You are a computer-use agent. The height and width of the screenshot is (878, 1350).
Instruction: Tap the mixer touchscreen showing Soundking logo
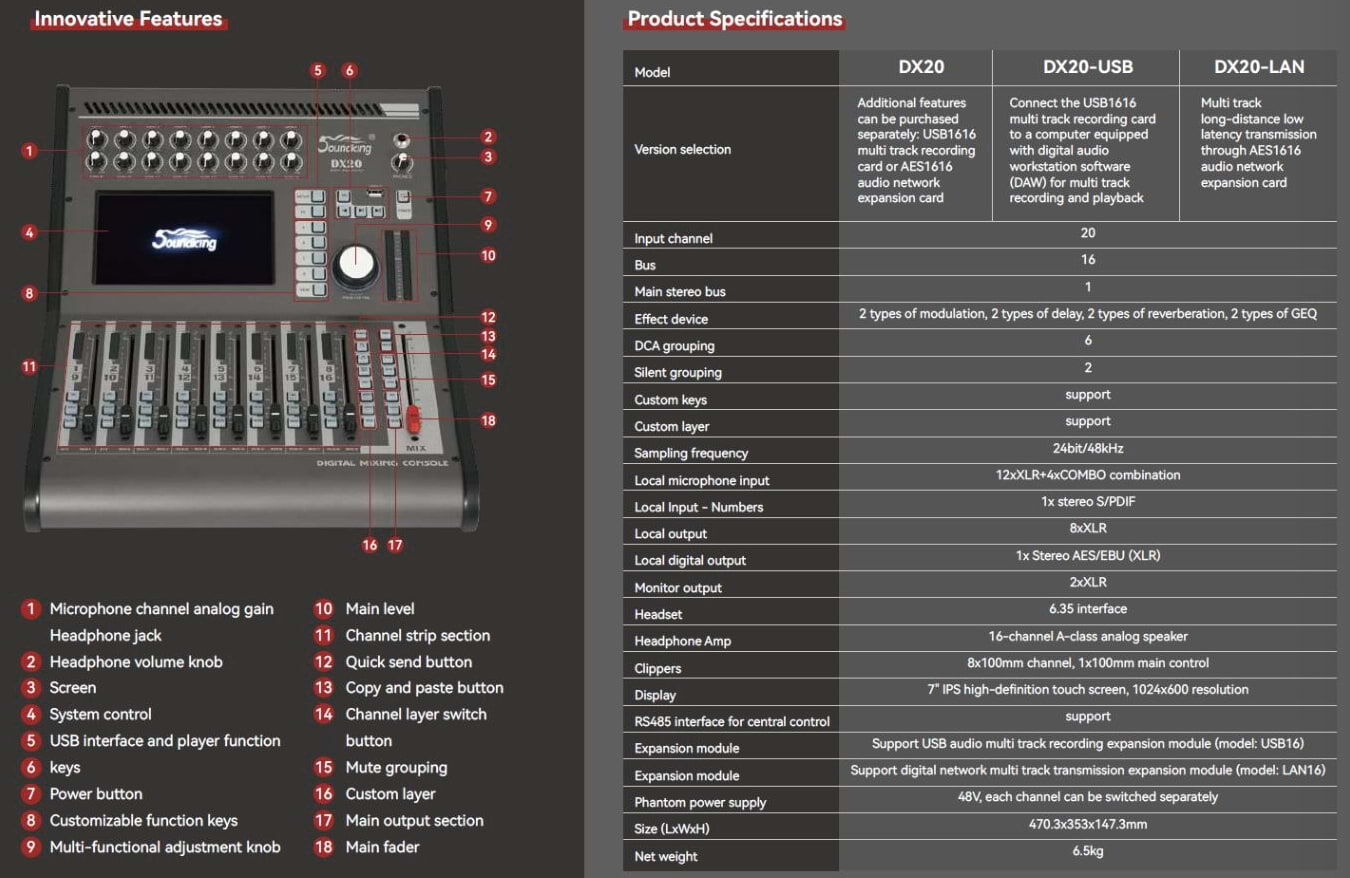[184, 238]
